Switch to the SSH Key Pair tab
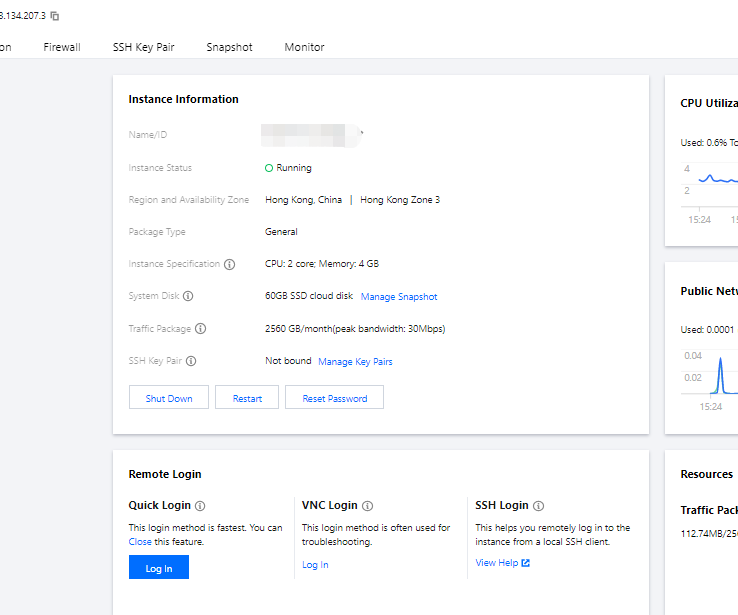This screenshot has height=615, width=738. 143,47
